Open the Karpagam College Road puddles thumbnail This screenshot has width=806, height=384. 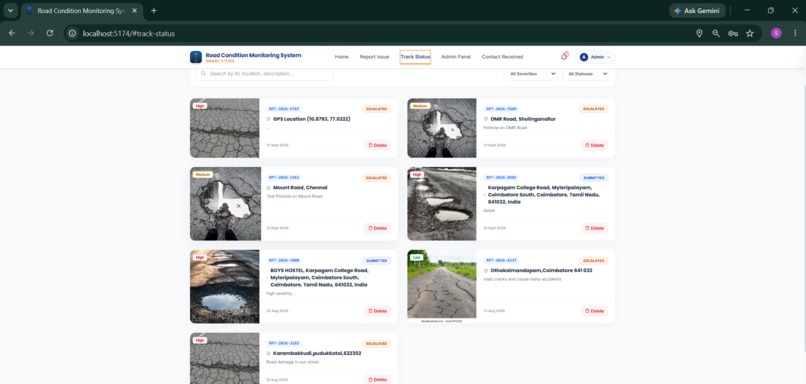(442, 204)
